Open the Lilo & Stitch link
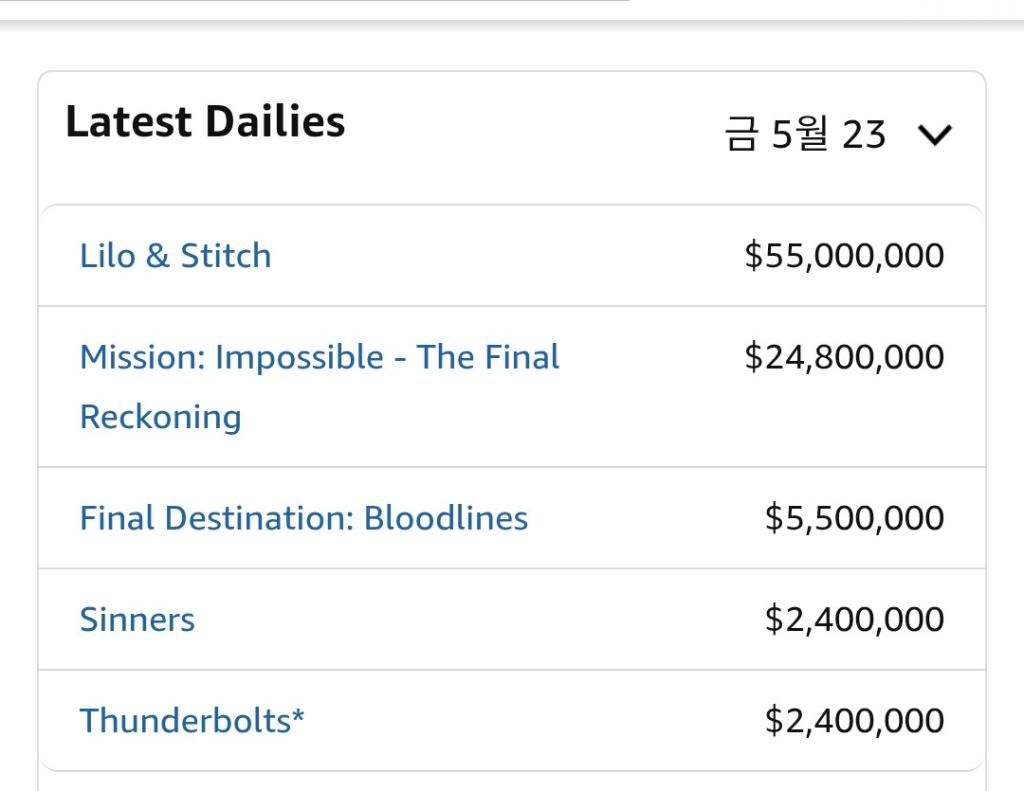Viewport: 1024px width, 791px height. pyautogui.click(x=175, y=255)
